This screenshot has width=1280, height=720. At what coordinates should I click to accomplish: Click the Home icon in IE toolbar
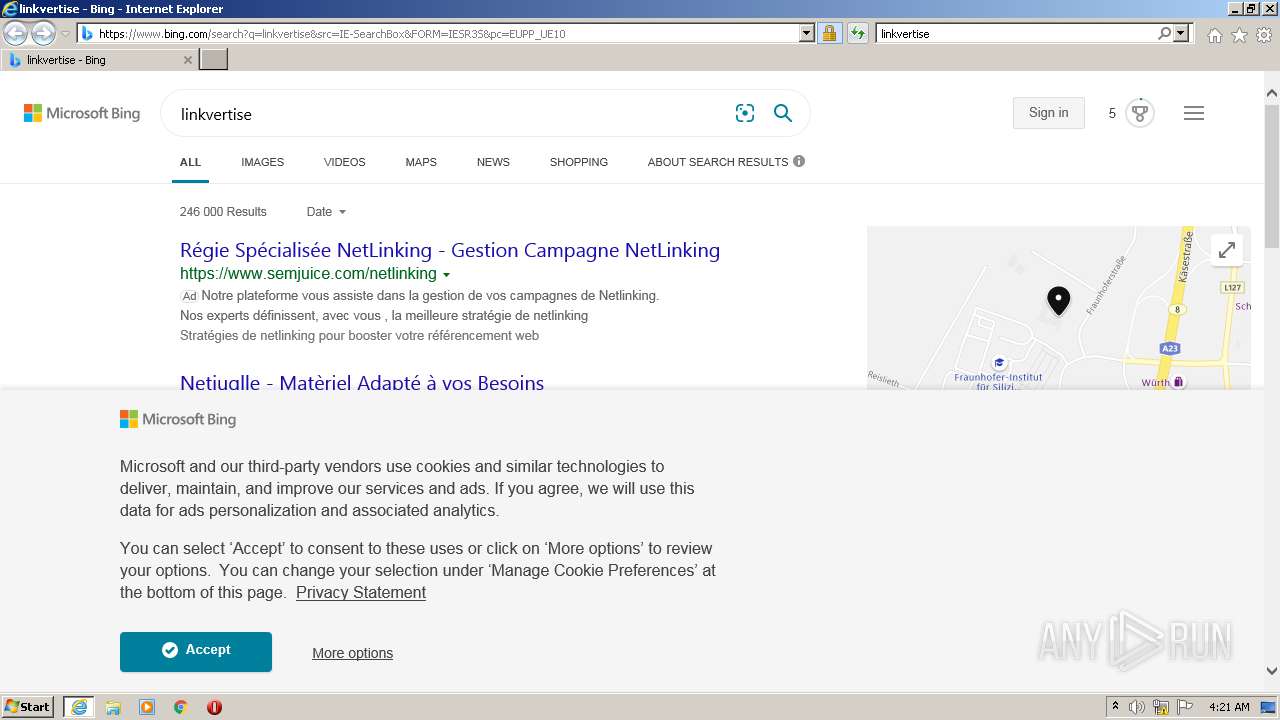tap(1214, 35)
